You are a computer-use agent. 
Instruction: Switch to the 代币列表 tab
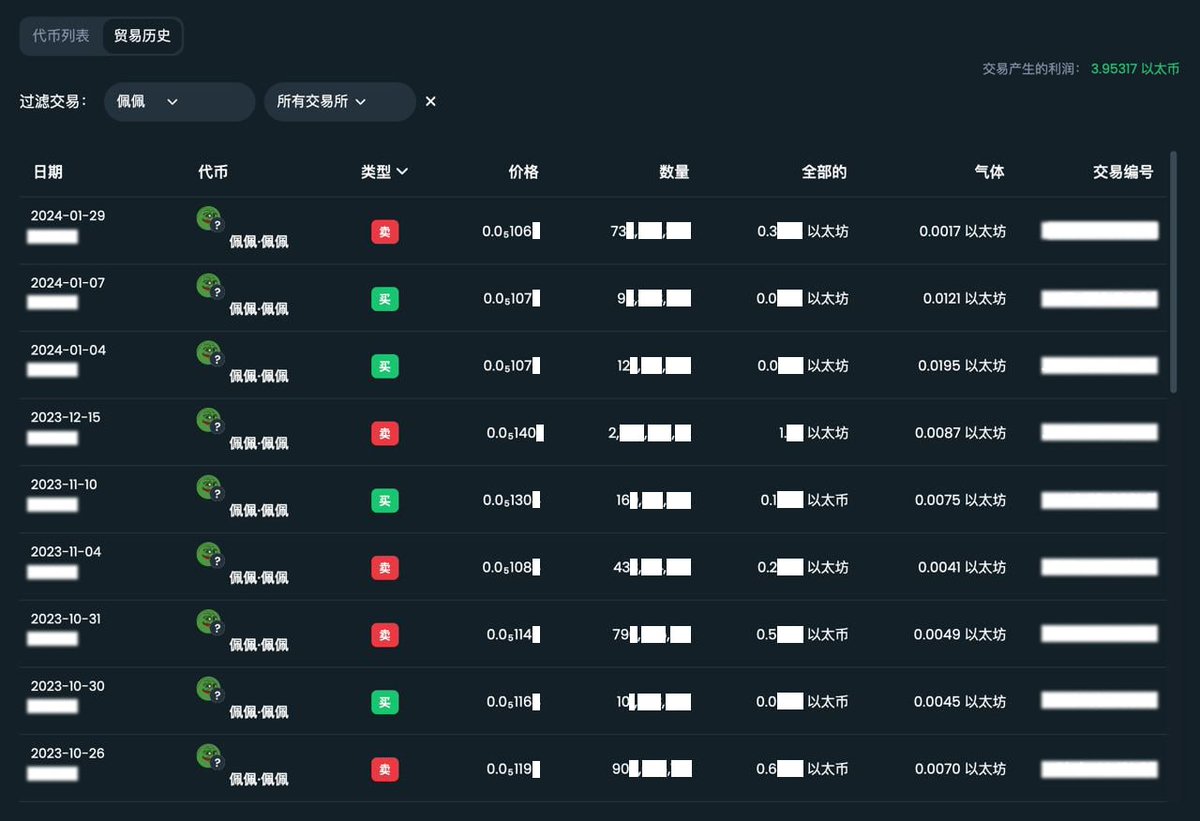[x=61, y=36]
